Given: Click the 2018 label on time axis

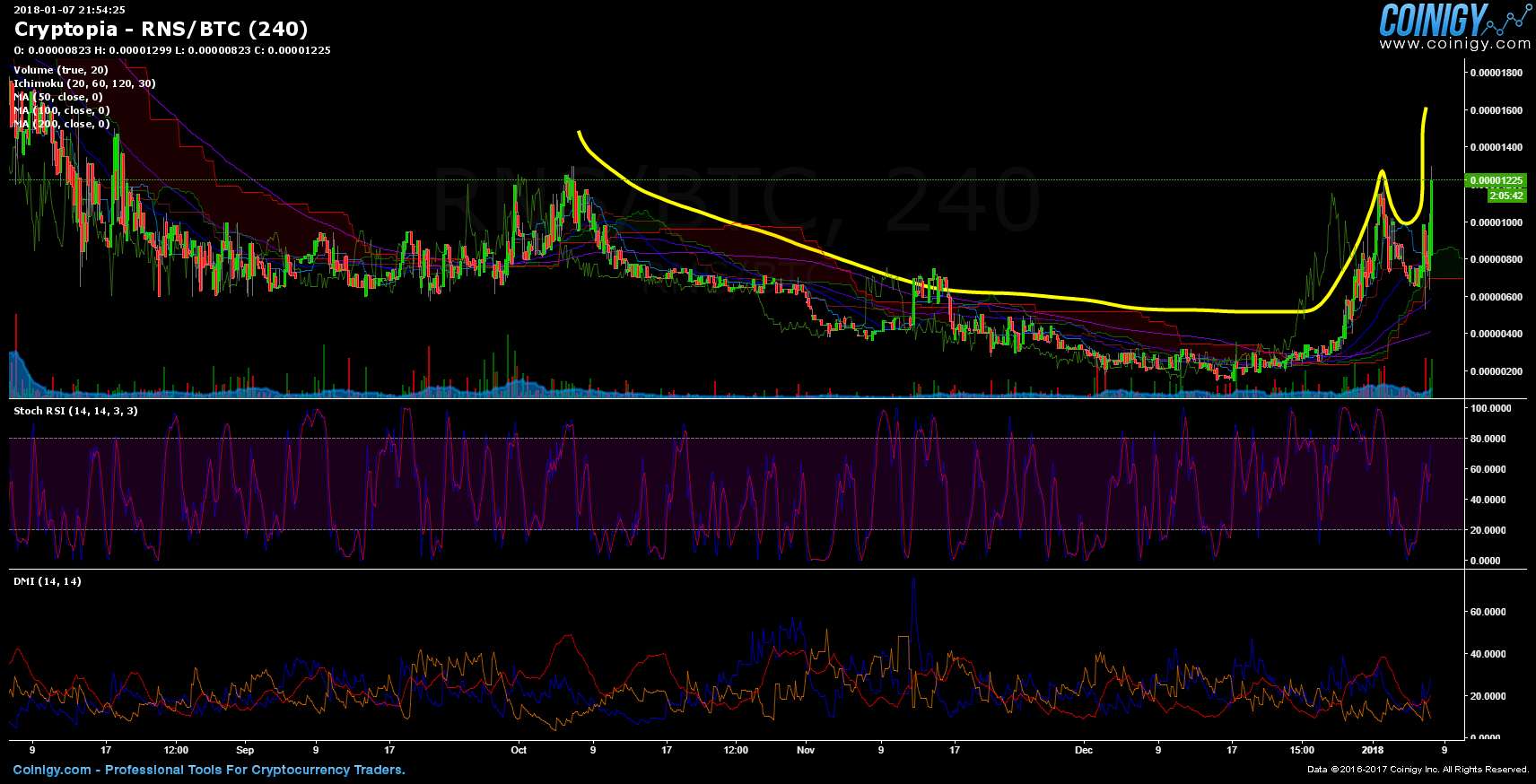Looking at the screenshot, I should (1373, 750).
